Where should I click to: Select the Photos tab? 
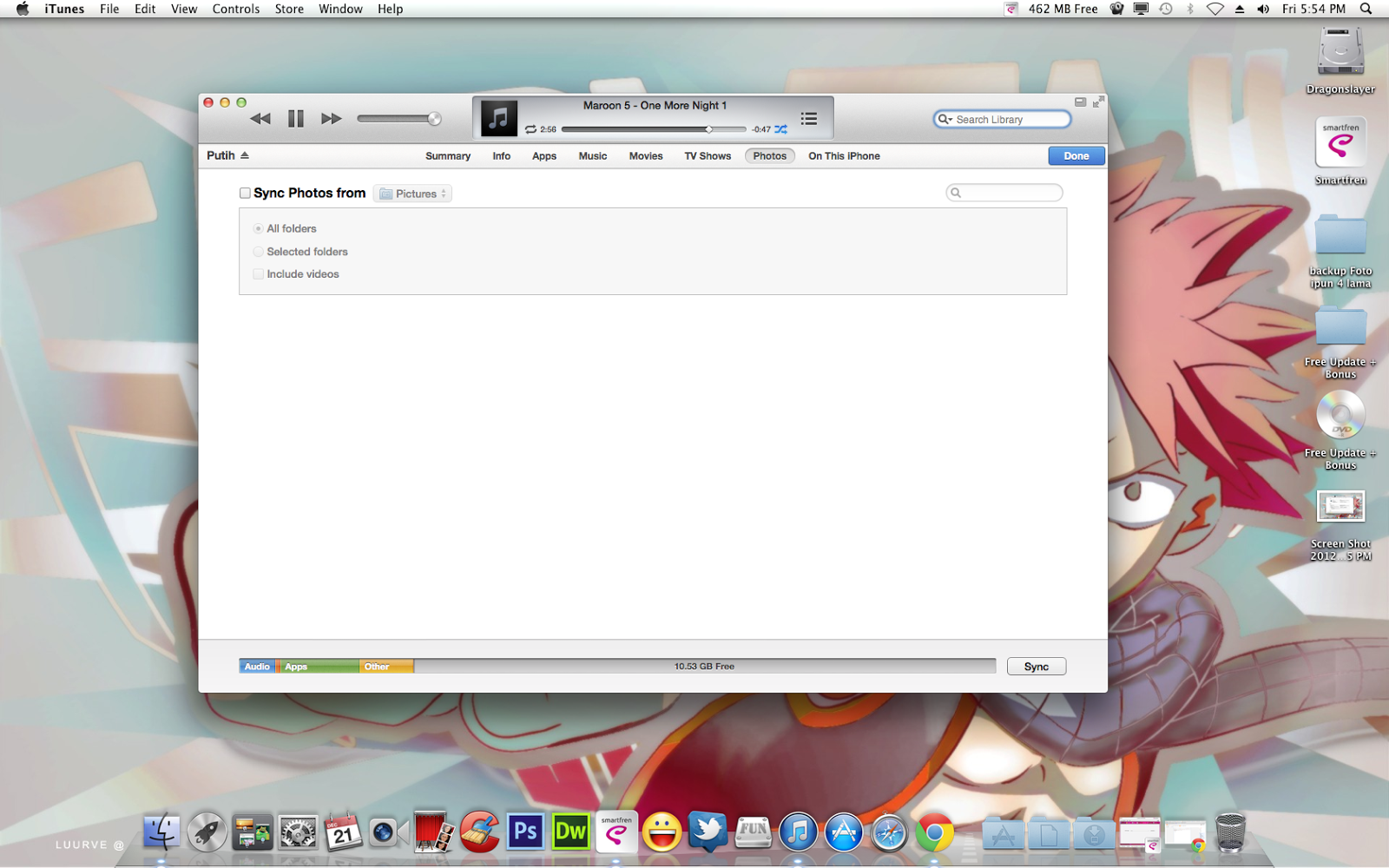coord(770,156)
